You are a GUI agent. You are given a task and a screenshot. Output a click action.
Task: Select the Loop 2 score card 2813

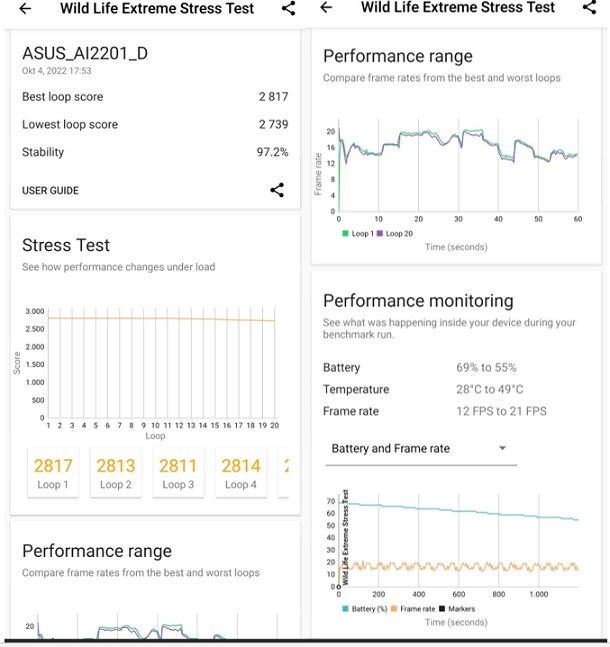(116, 473)
